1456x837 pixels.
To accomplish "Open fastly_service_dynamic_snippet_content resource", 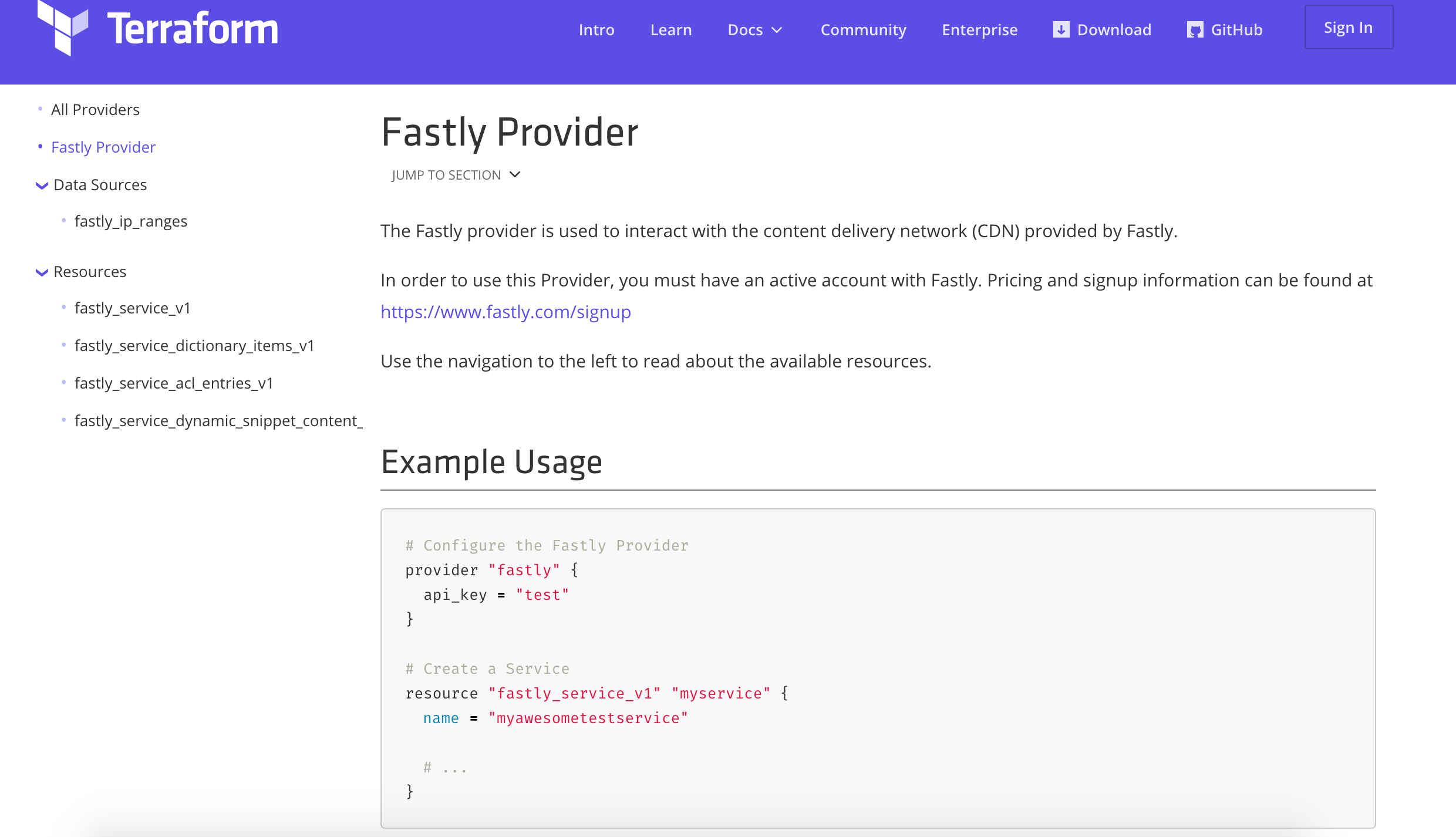I will [x=218, y=420].
